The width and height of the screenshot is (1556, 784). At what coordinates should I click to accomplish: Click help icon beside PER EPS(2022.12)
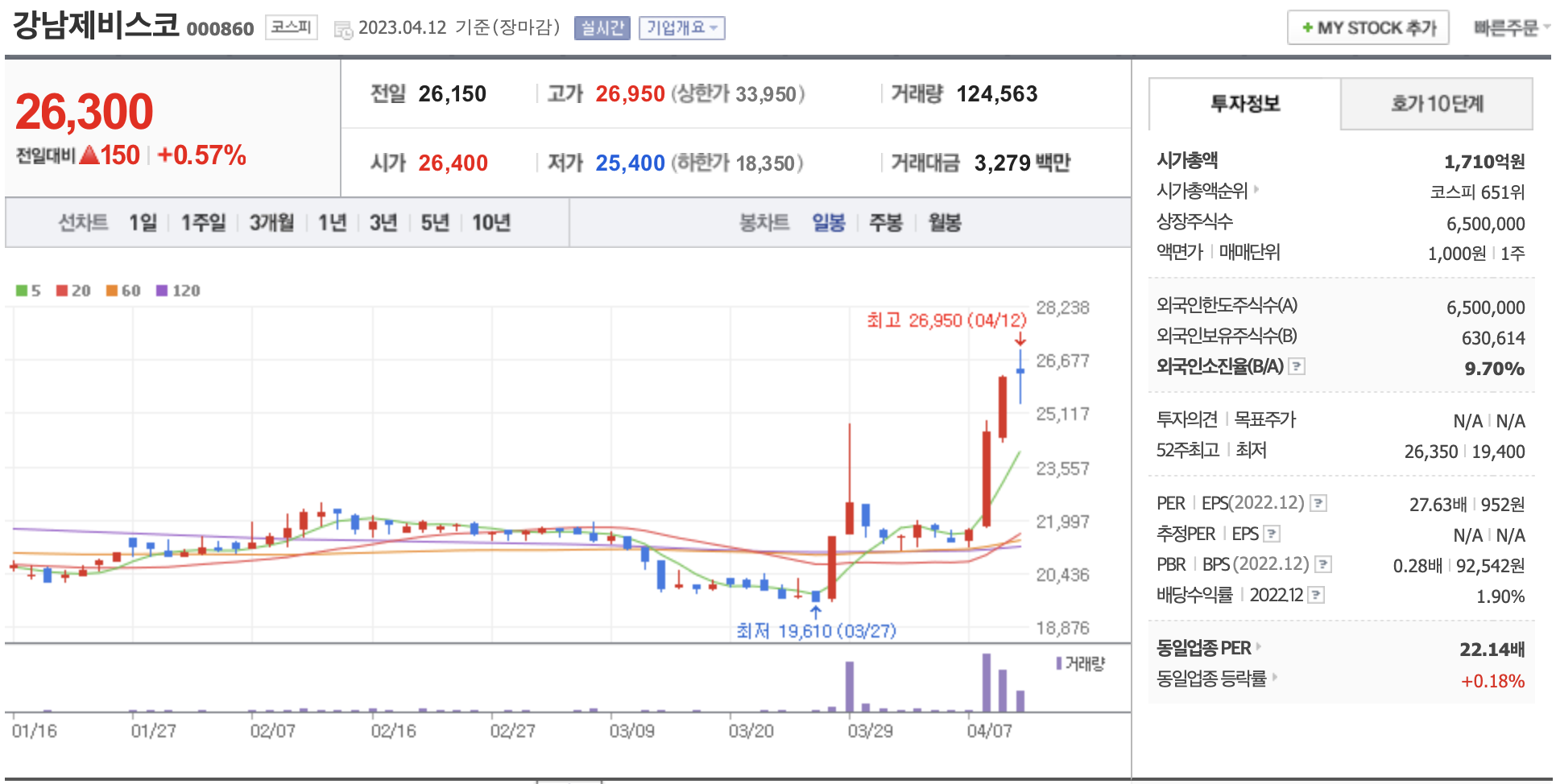pyautogui.click(x=1318, y=504)
